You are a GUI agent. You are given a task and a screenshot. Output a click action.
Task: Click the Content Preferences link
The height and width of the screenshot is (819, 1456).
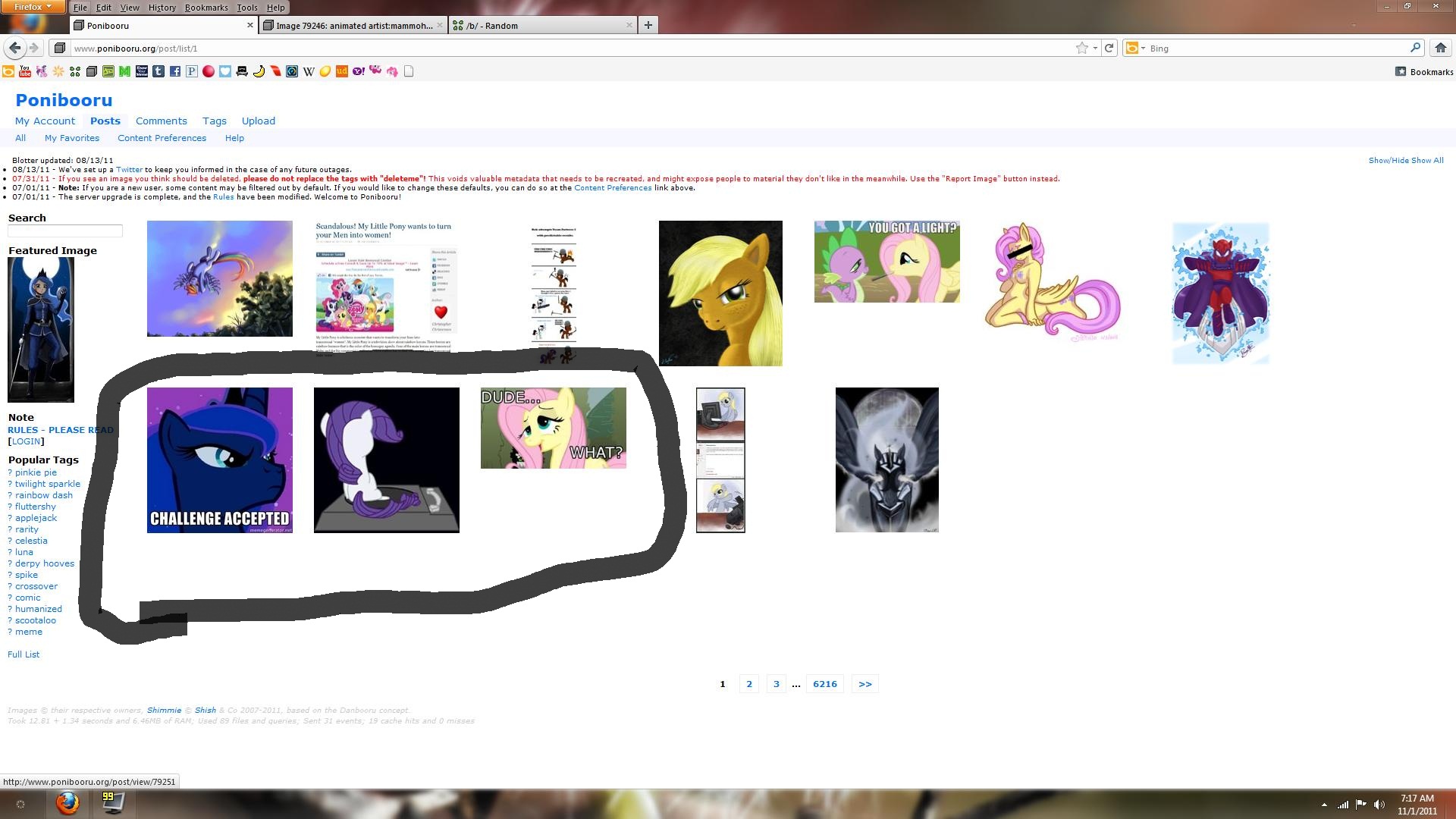click(x=162, y=138)
